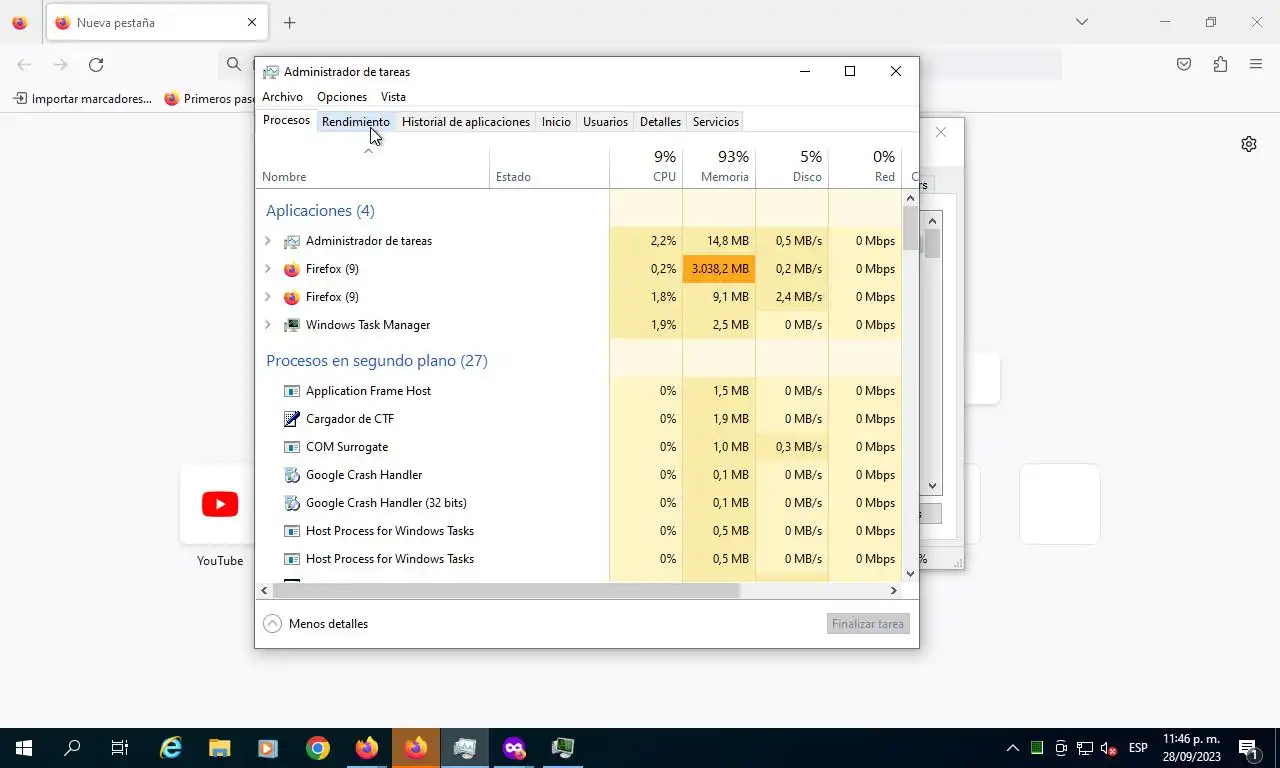Sort by the CPU column header

(646, 168)
